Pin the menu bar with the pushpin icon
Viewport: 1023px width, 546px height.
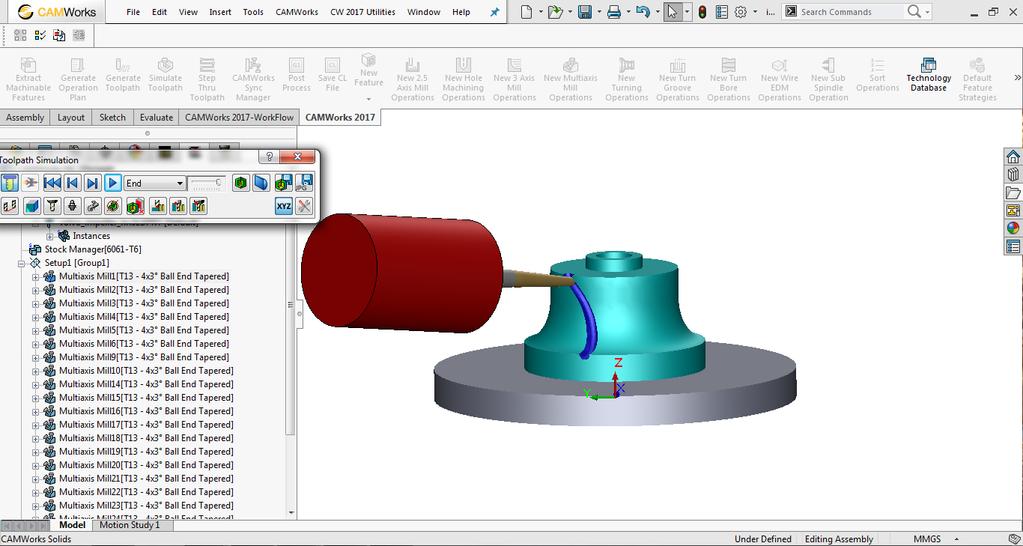495,12
